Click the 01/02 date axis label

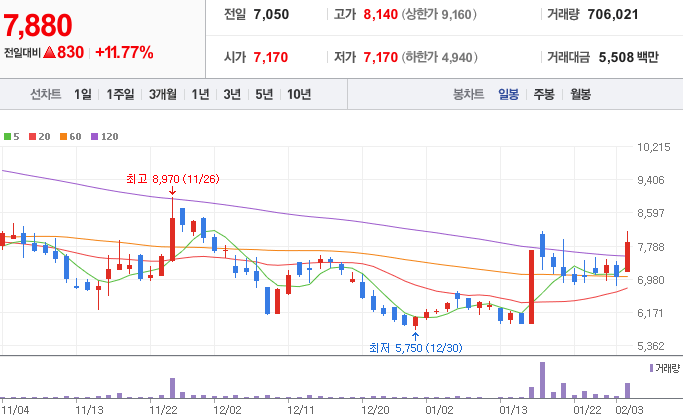pos(439,410)
